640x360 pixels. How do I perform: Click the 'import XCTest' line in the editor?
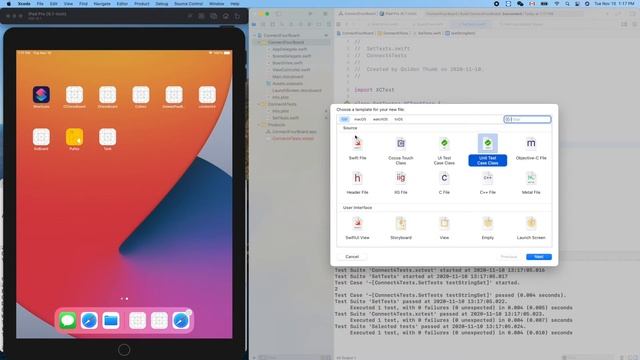pyautogui.click(x=374, y=90)
